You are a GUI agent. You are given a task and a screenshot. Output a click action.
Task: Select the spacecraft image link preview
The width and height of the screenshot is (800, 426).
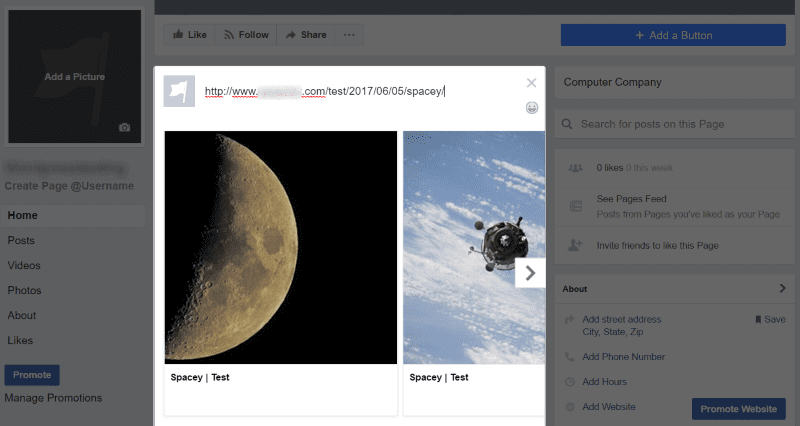click(474, 247)
